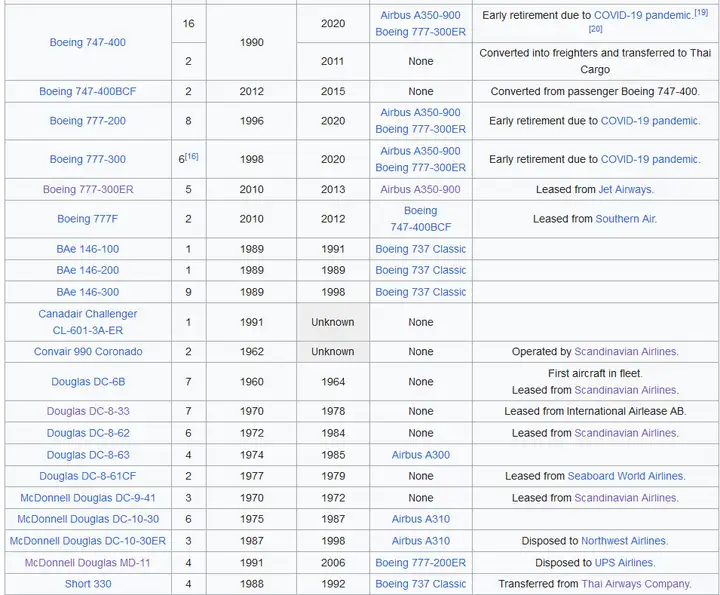Click citation [20] in the 747-400 notes

pyautogui.click(x=596, y=29)
